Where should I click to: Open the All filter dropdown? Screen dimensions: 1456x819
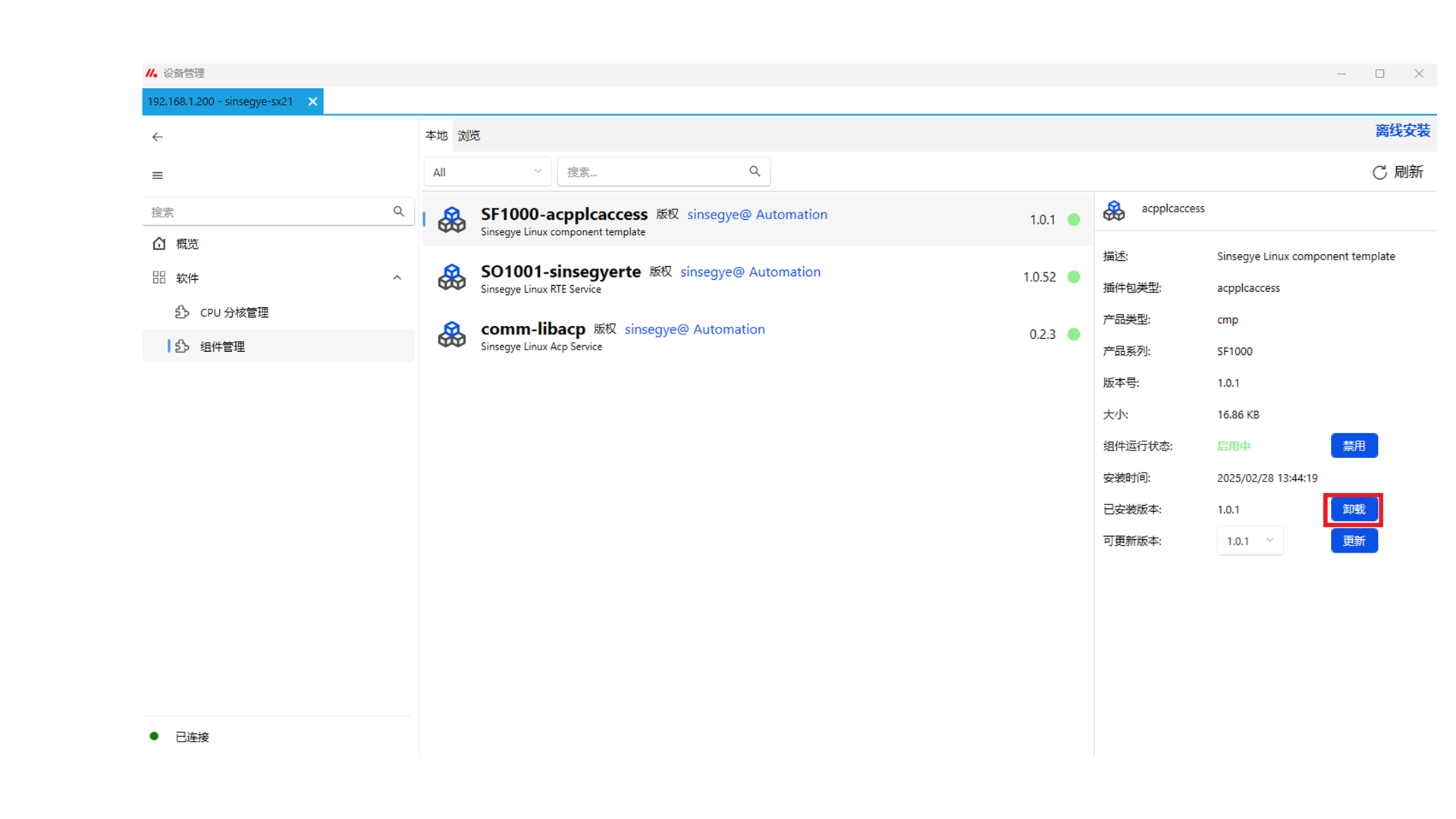(x=487, y=172)
